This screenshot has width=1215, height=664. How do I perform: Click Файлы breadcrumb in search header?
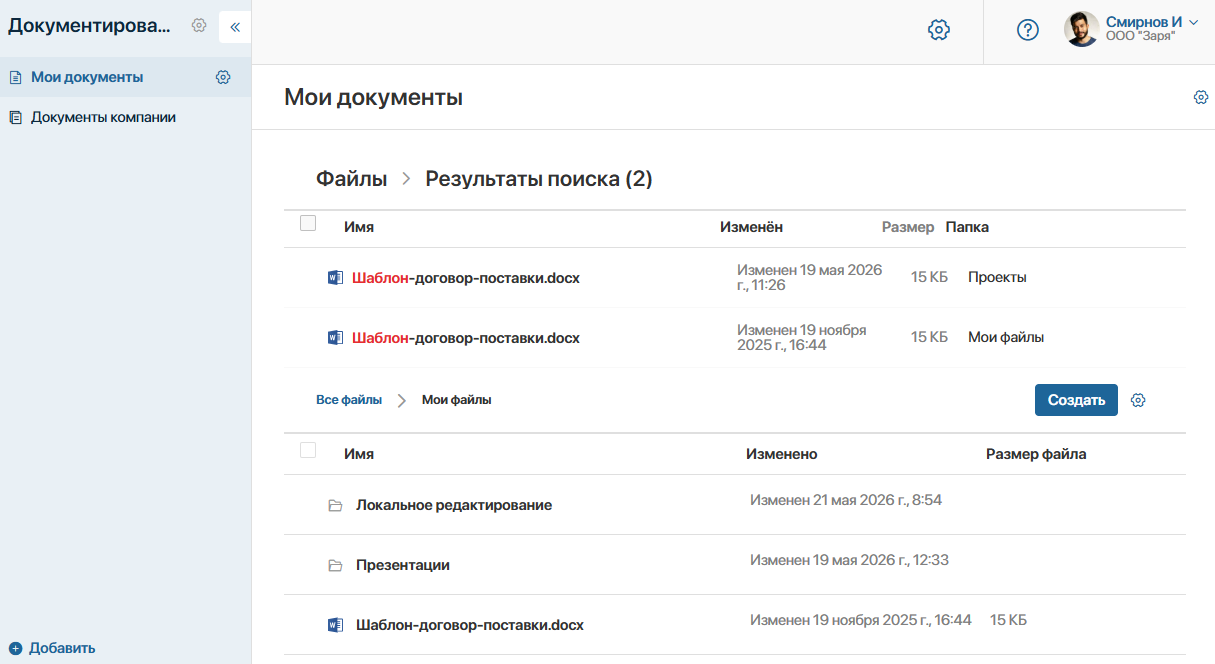point(352,179)
